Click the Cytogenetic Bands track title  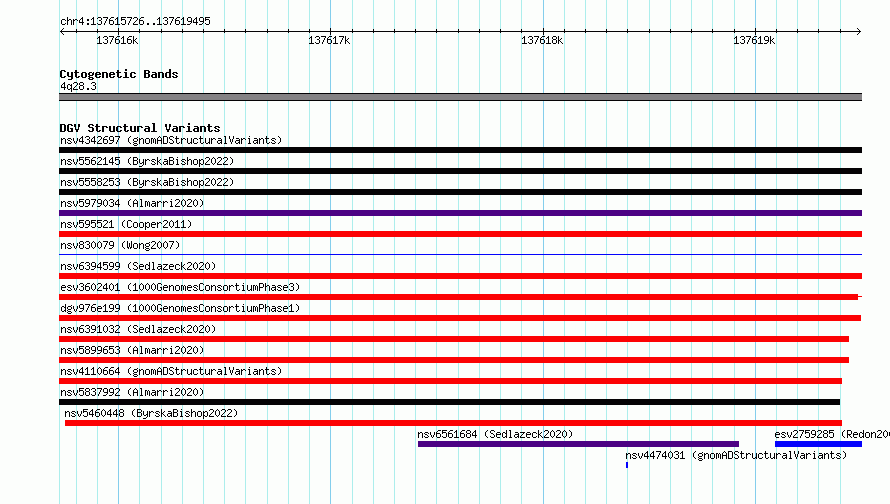[x=119, y=74]
